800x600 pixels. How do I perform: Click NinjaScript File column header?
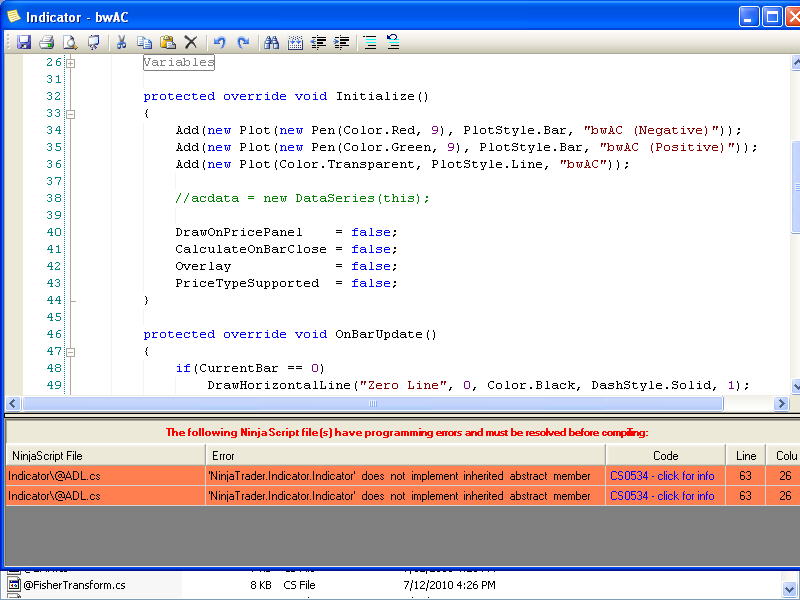(x=106, y=456)
